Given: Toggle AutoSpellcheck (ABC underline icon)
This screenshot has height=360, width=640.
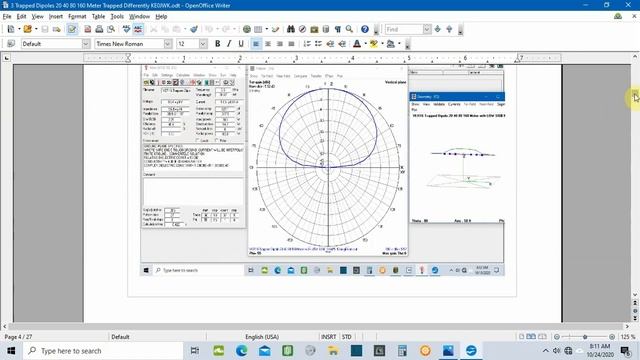Looking at the screenshot, I should pos(138,29).
